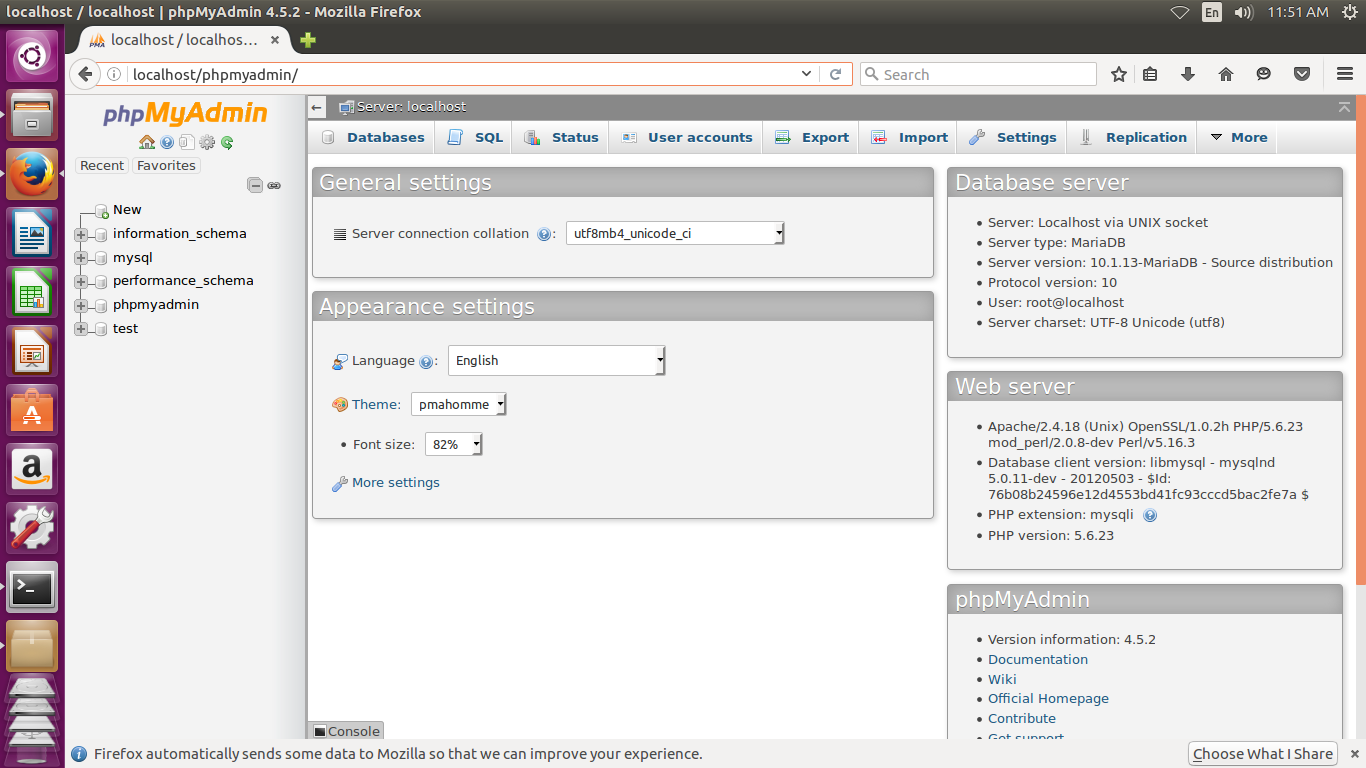Open Wiki link

[x=1002, y=679]
